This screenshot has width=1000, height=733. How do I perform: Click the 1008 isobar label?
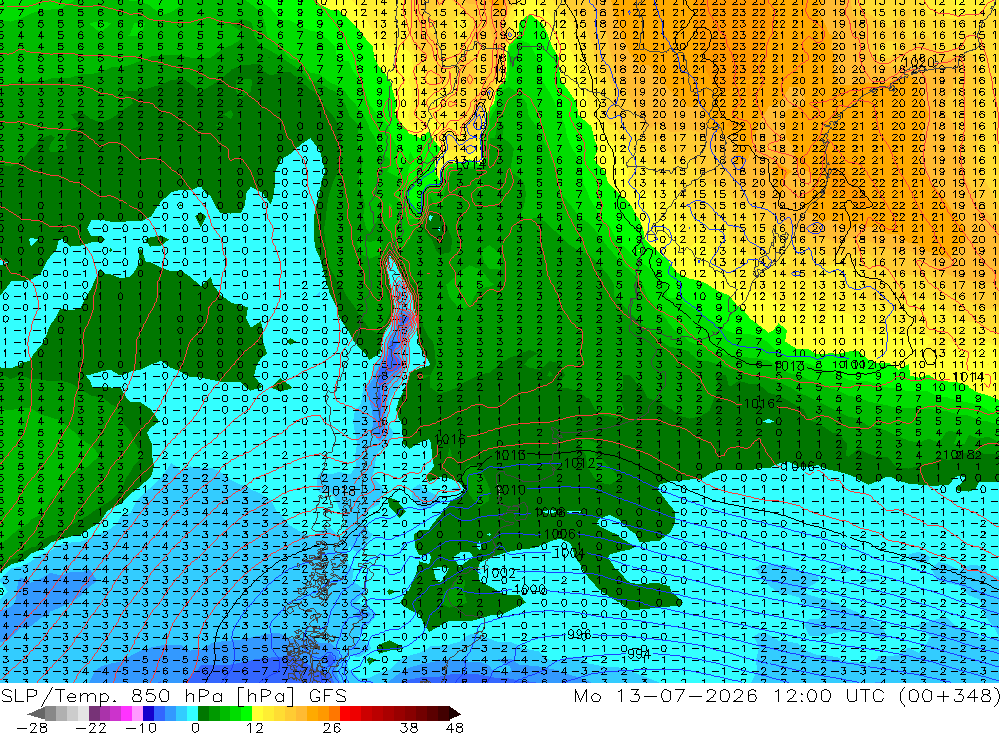(x=550, y=513)
